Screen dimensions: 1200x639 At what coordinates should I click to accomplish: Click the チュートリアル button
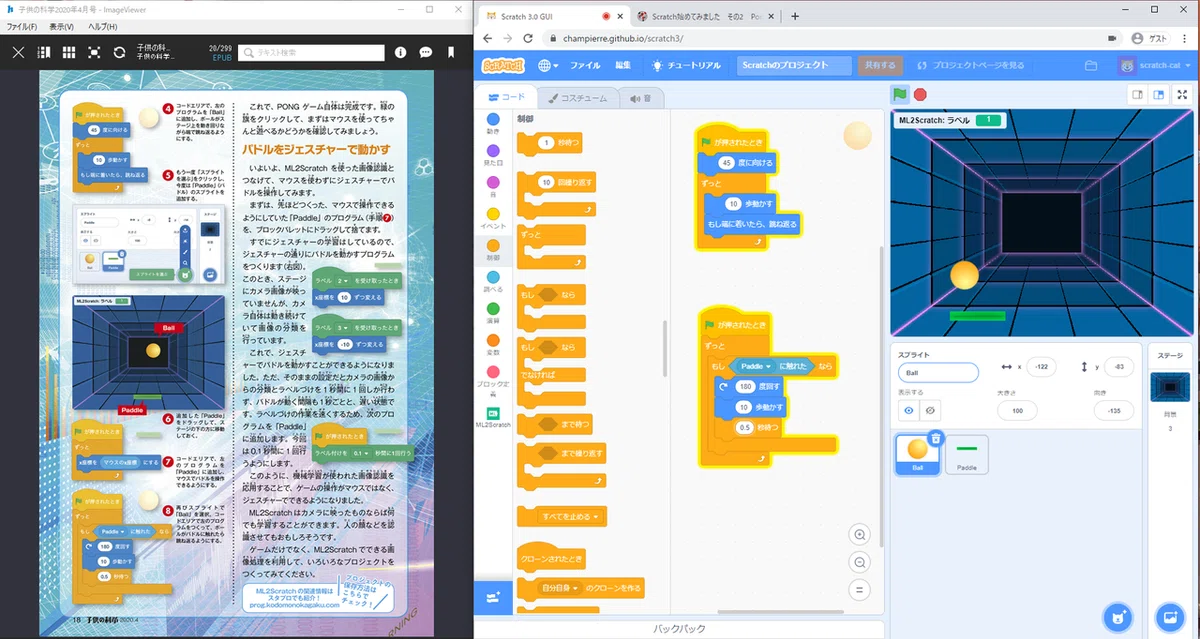pyautogui.click(x=687, y=65)
